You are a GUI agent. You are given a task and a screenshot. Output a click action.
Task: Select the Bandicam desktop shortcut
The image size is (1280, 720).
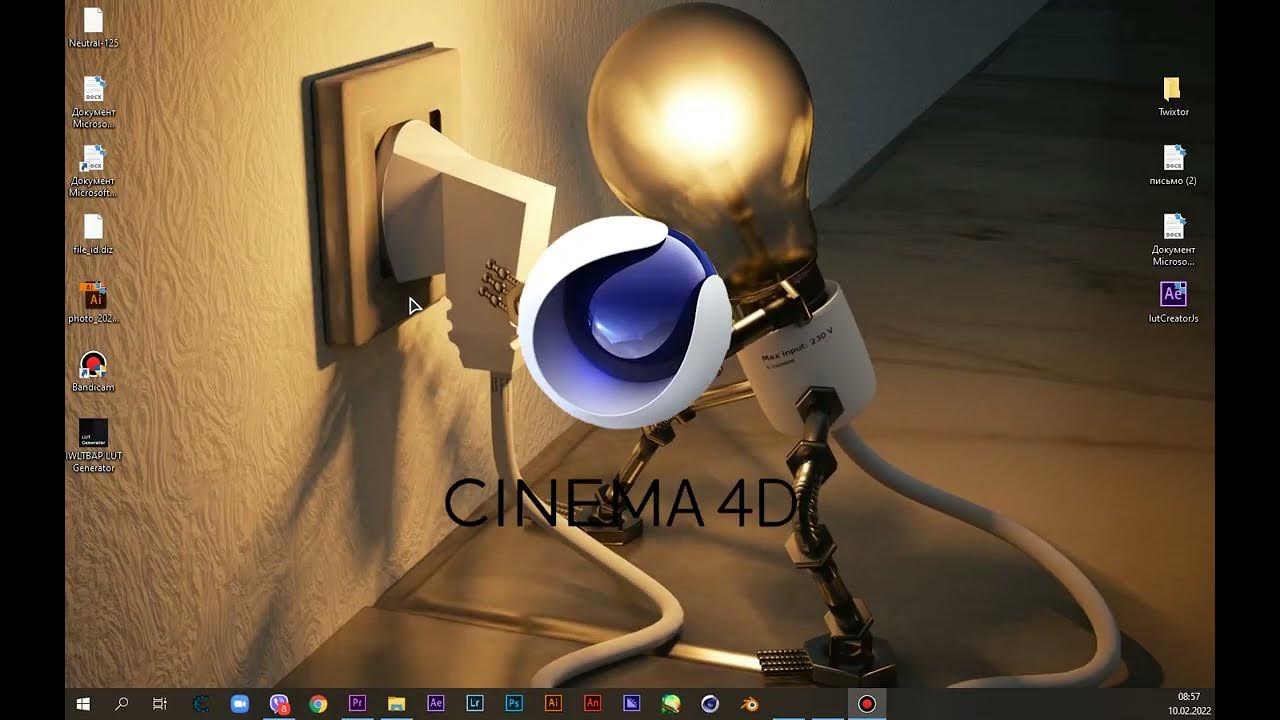[x=93, y=371]
